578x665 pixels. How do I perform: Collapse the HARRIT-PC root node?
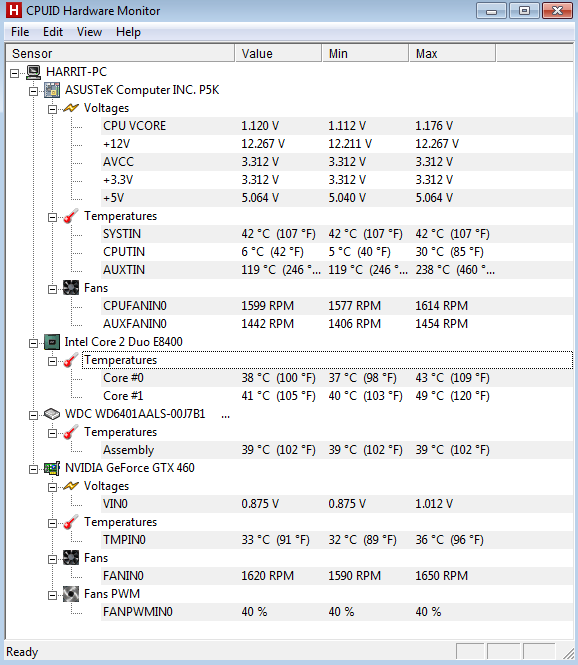pyautogui.click(x=14, y=73)
